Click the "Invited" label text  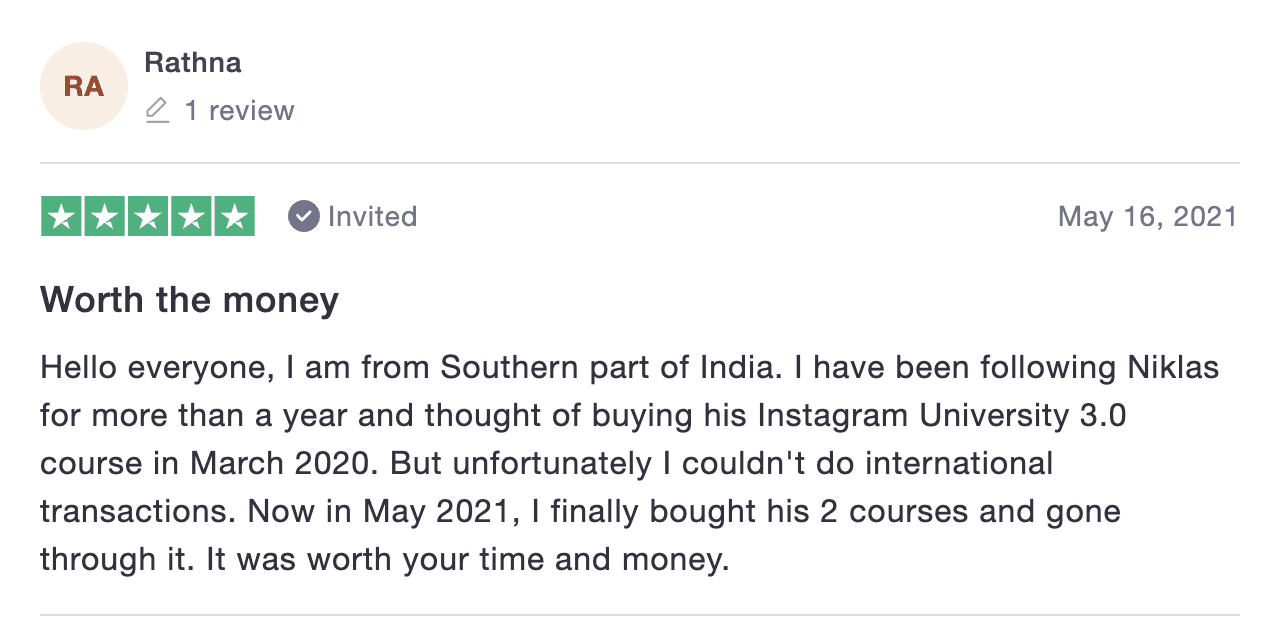pyautogui.click(x=372, y=217)
